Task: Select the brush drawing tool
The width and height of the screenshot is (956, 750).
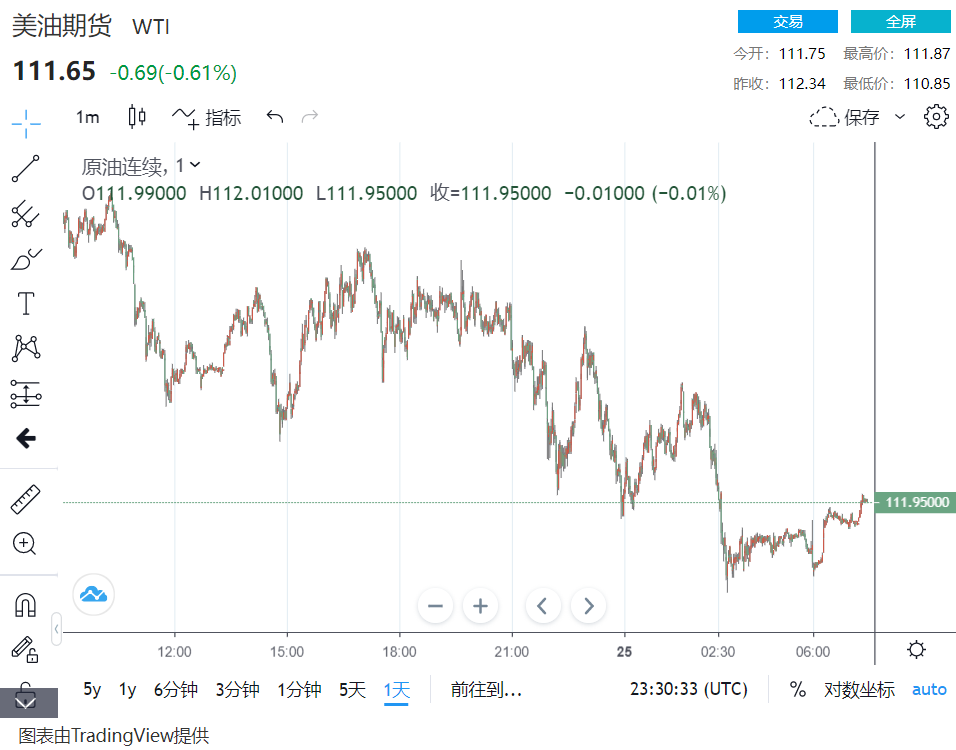Action: click(x=26, y=259)
